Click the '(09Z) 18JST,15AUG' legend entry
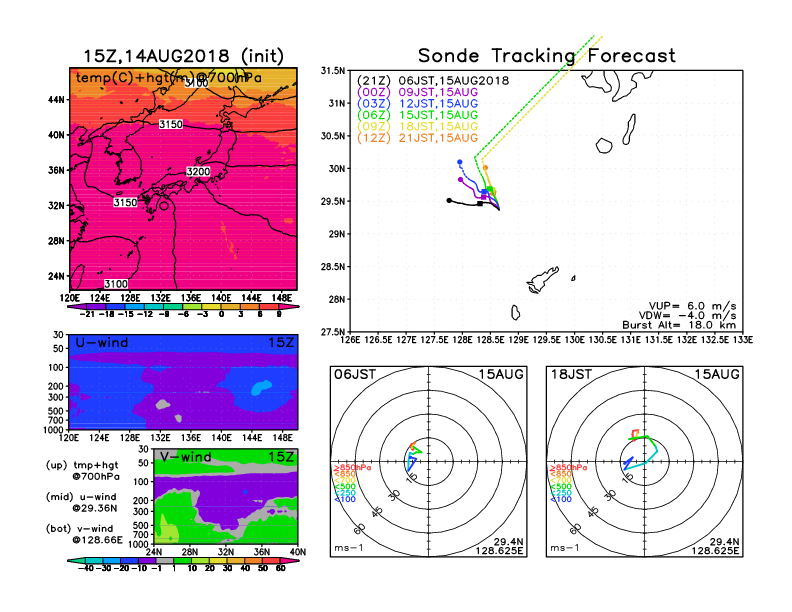Image resolution: width=792 pixels, height=612 pixels. coord(417,127)
